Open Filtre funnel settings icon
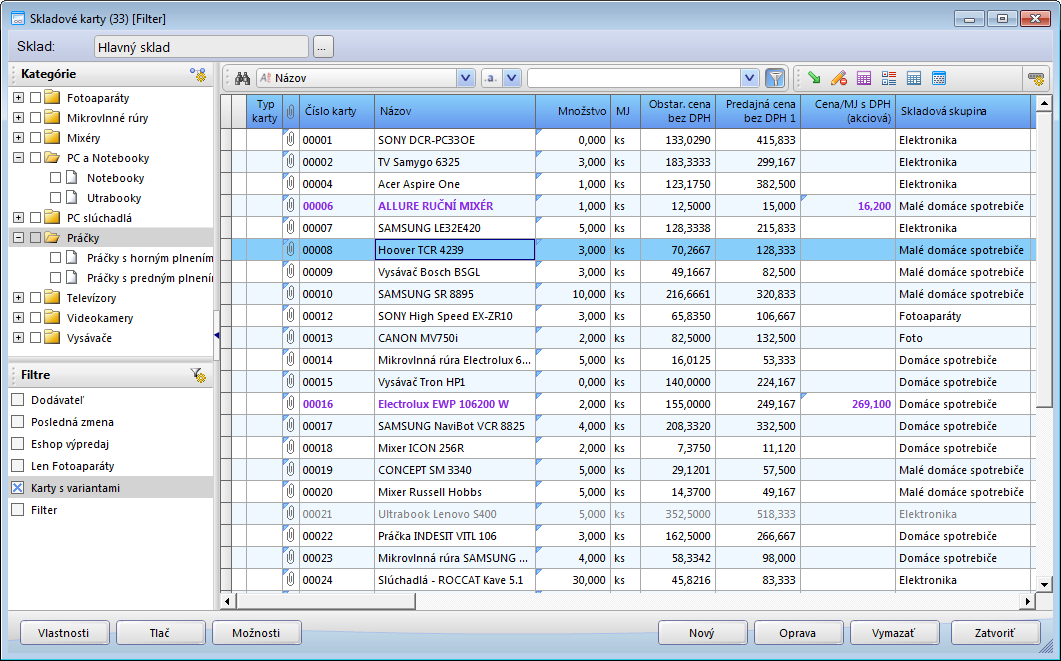 [x=198, y=375]
